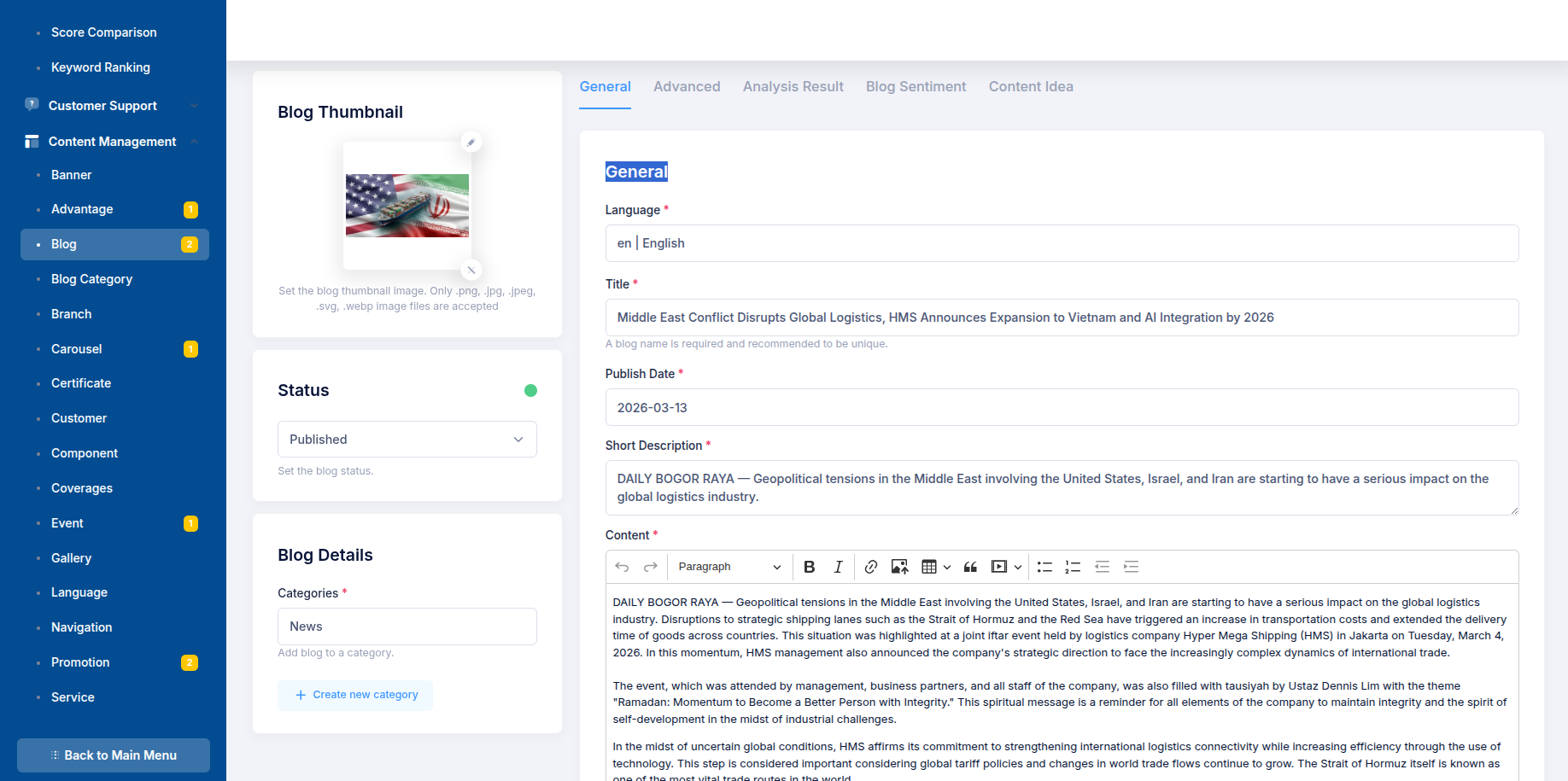The image size is (1568, 781).
Task: Click the Content Management layout icon
Action: [32, 141]
